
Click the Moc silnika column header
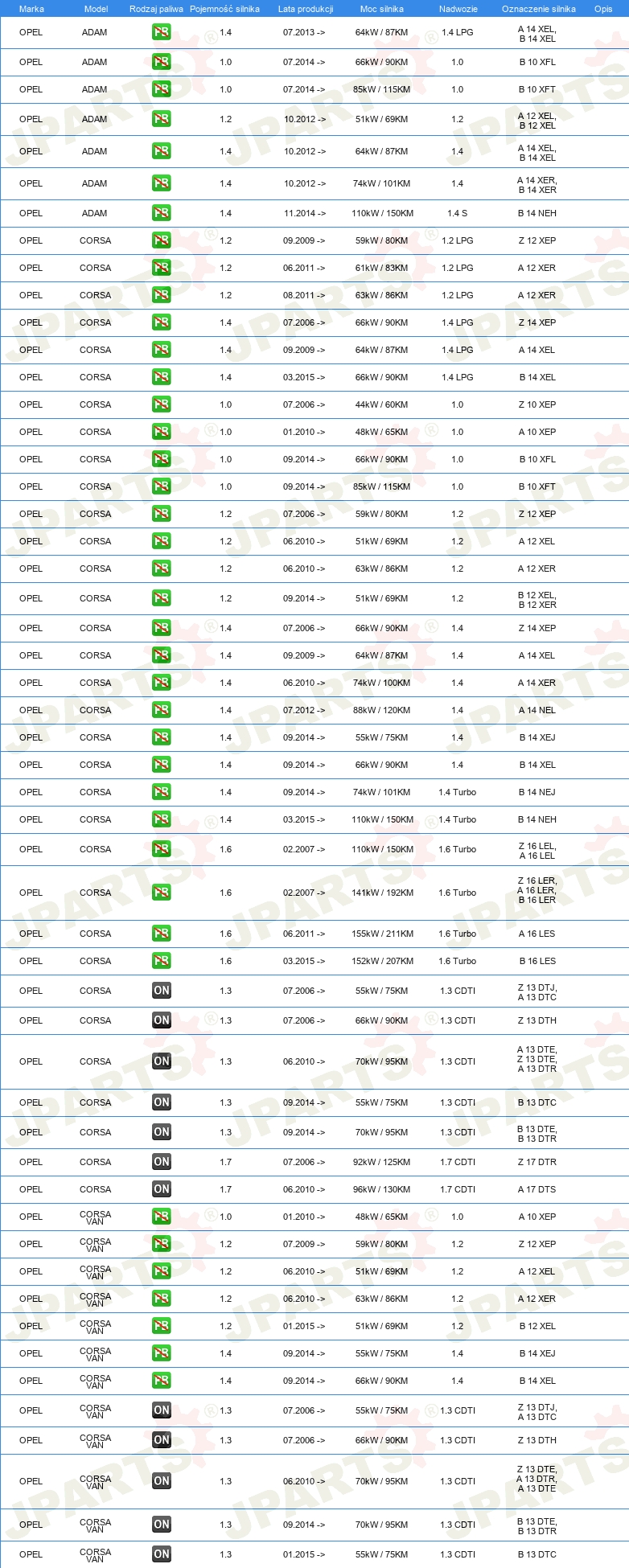tap(382, 9)
